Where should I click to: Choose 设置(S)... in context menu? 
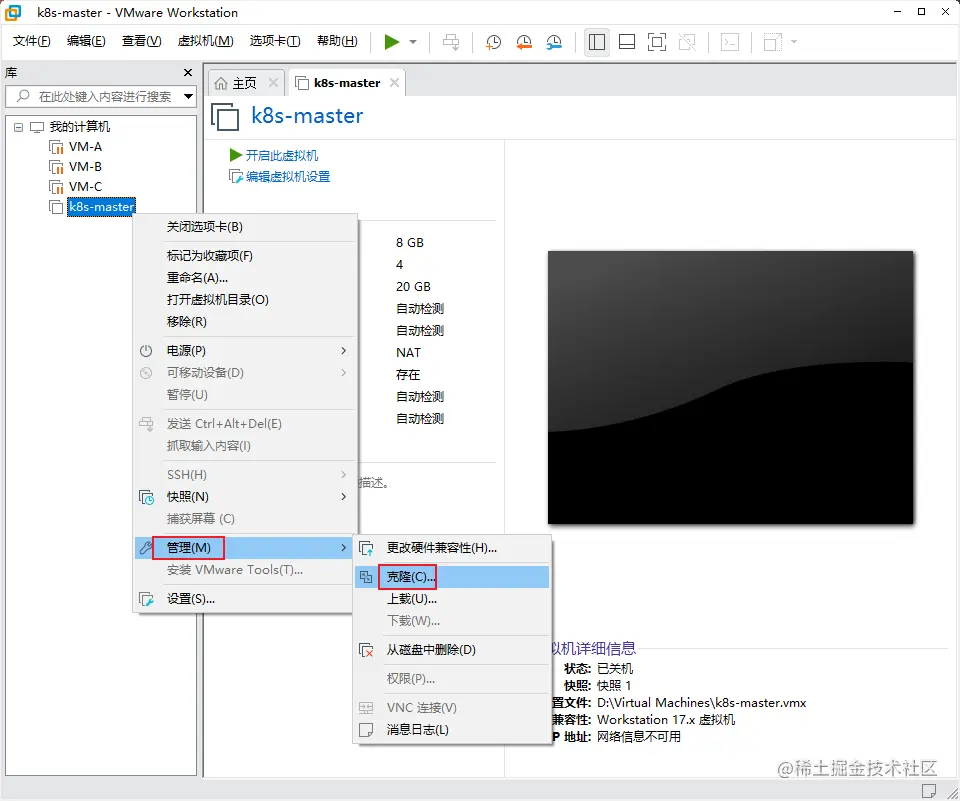[245, 600]
